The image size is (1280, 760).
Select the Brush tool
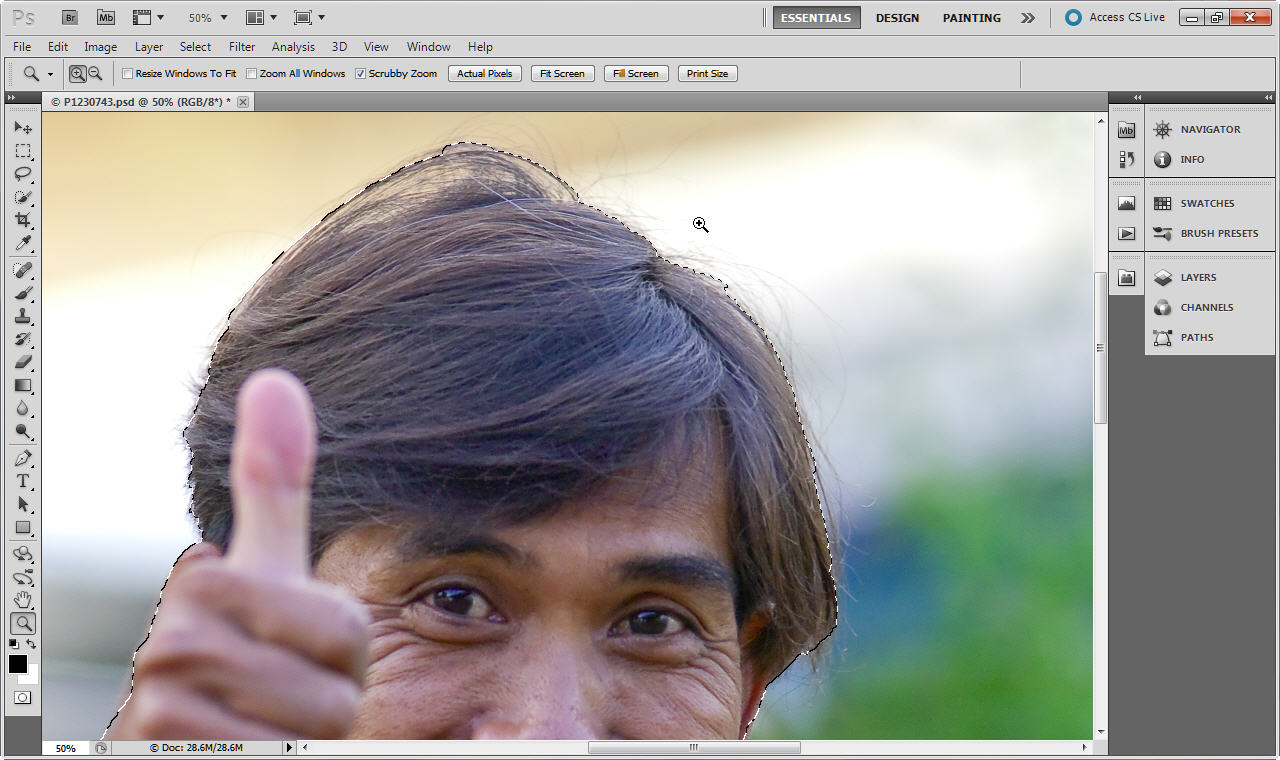pyautogui.click(x=23, y=293)
